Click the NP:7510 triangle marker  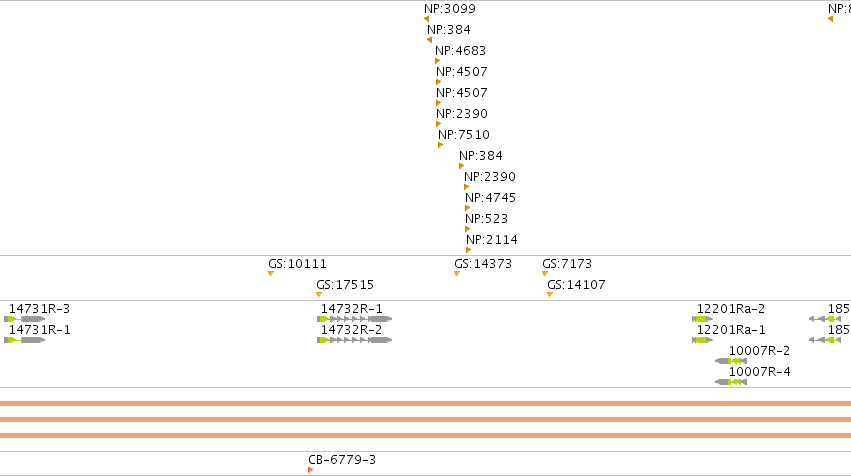[440, 145]
